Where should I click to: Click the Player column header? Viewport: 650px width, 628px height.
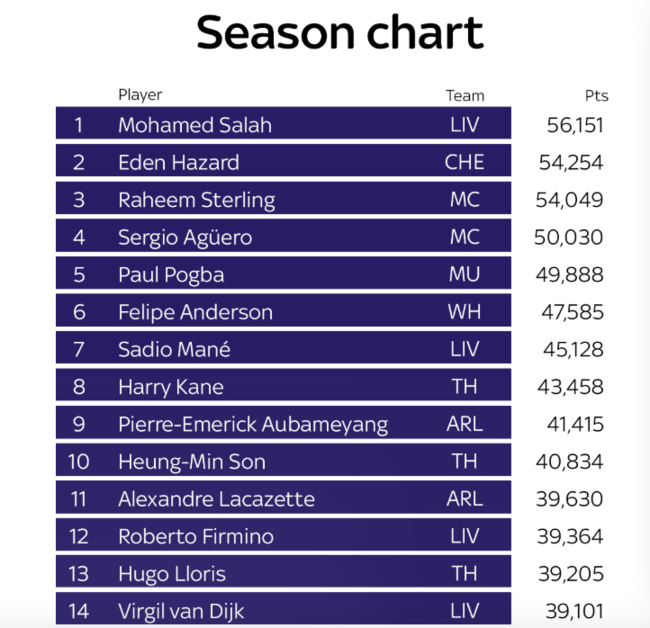click(140, 95)
